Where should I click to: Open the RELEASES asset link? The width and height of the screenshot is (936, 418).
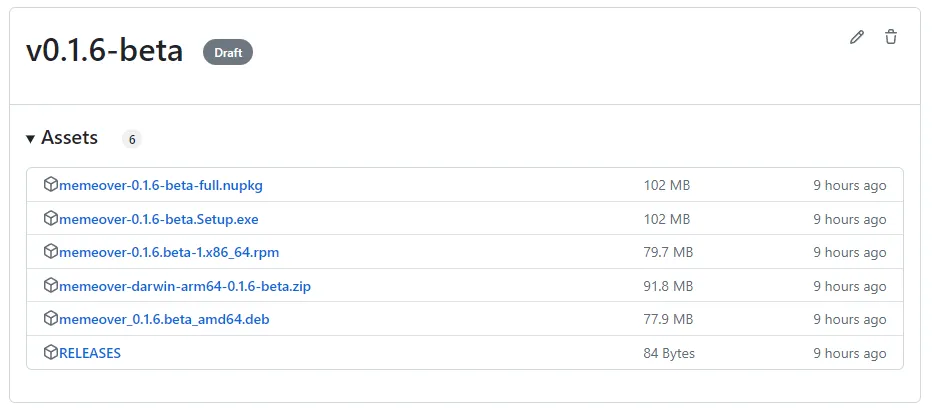(90, 353)
